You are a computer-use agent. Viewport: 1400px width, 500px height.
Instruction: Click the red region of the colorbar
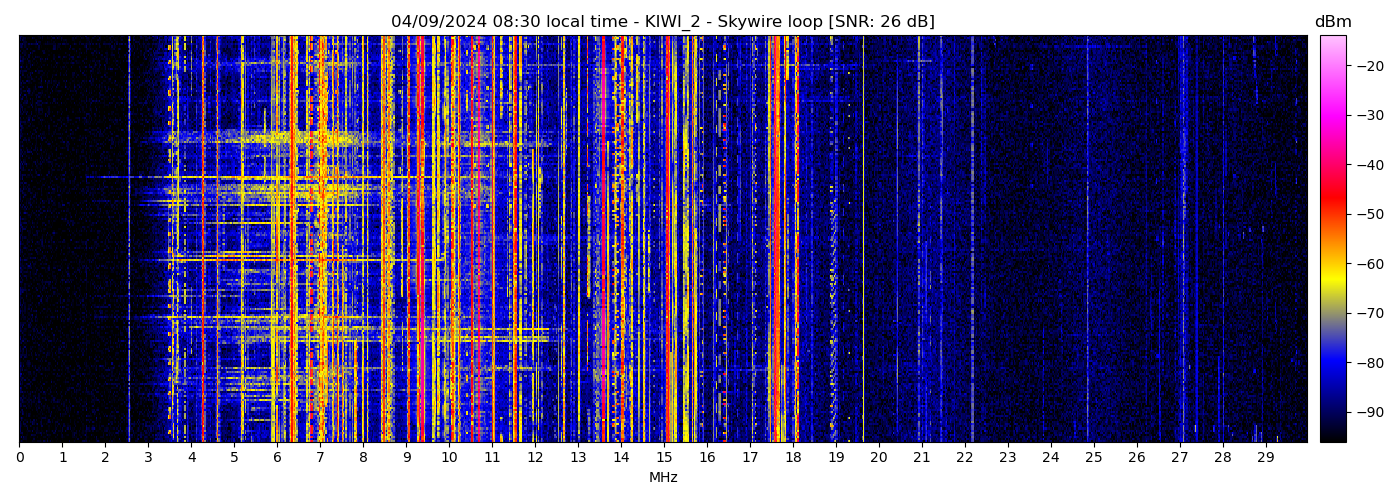(1332, 205)
